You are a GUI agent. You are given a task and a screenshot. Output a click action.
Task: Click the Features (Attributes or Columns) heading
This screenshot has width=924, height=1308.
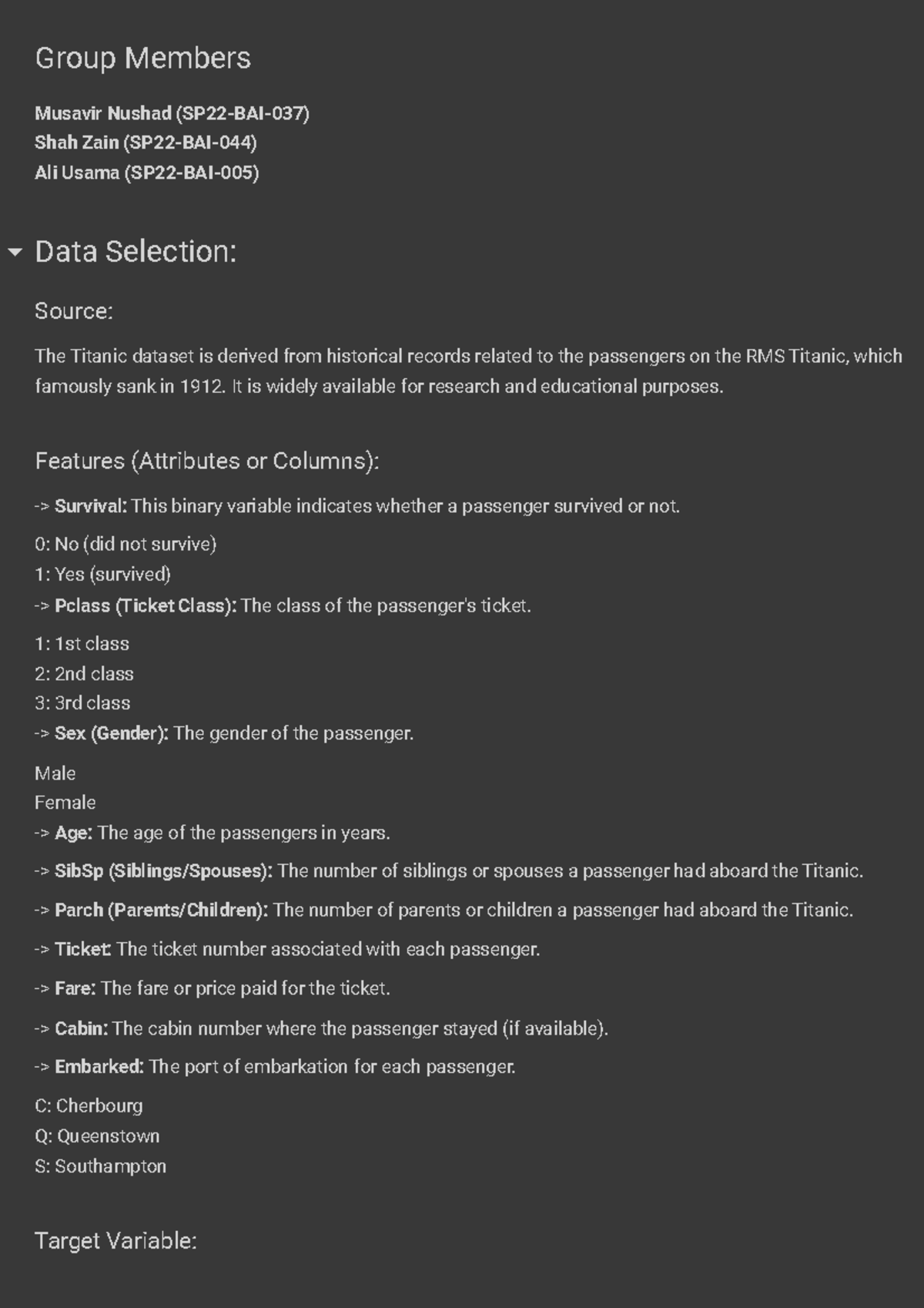click(x=206, y=461)
